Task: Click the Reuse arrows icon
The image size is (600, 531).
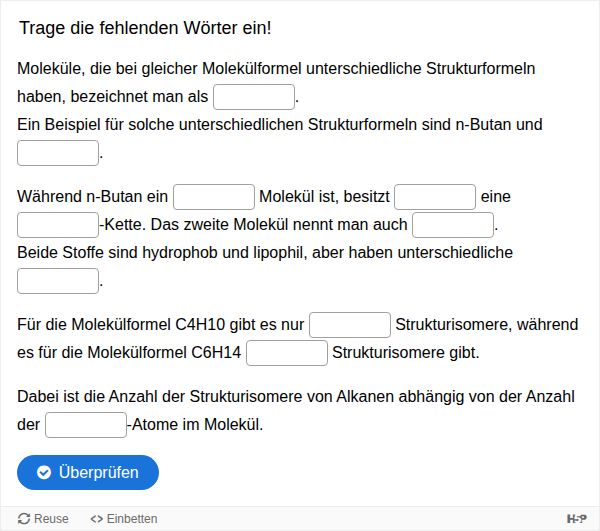Action: click(x=24, y=519)
